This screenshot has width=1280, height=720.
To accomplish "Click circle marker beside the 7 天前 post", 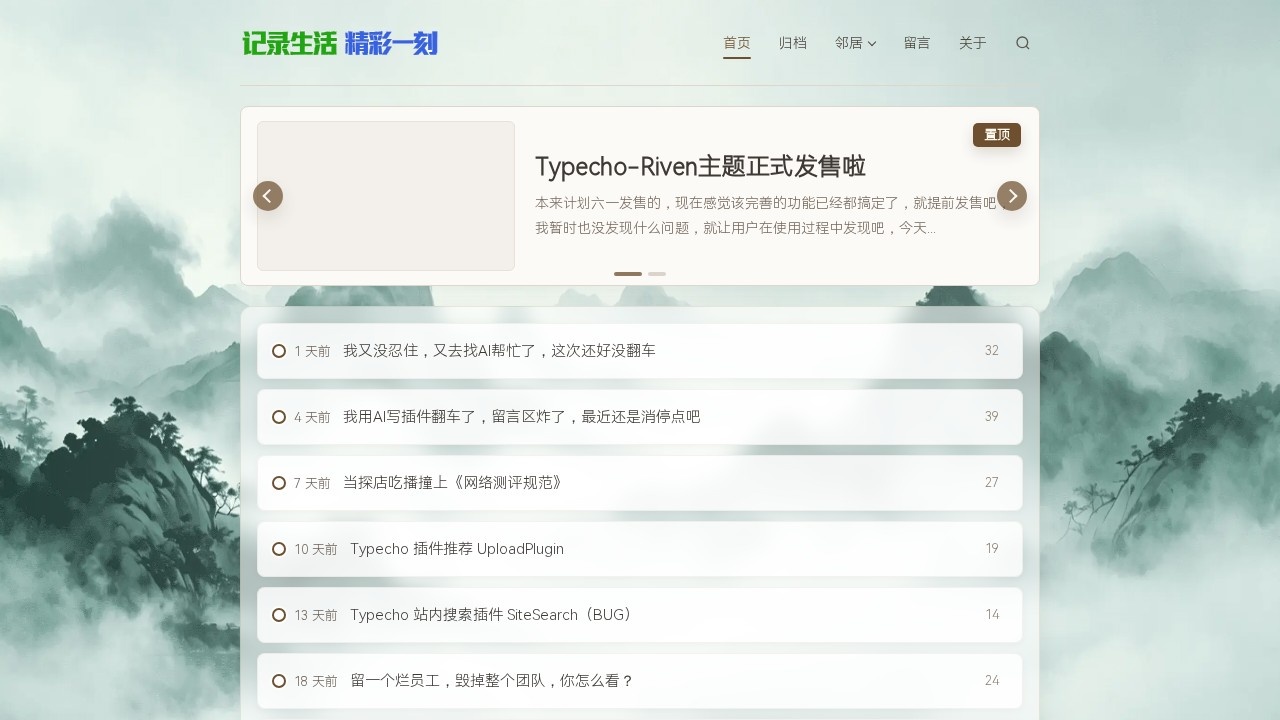I will click(279, 483).
